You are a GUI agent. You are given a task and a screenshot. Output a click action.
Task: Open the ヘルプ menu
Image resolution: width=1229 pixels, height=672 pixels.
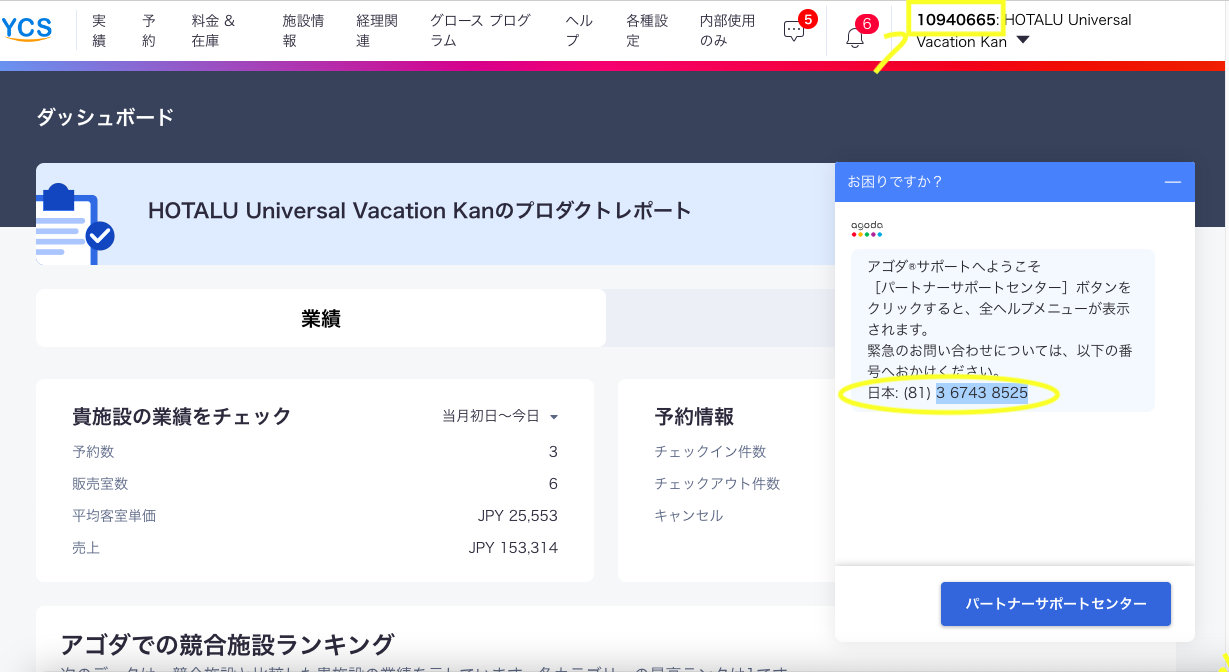[x=579, y=30]
